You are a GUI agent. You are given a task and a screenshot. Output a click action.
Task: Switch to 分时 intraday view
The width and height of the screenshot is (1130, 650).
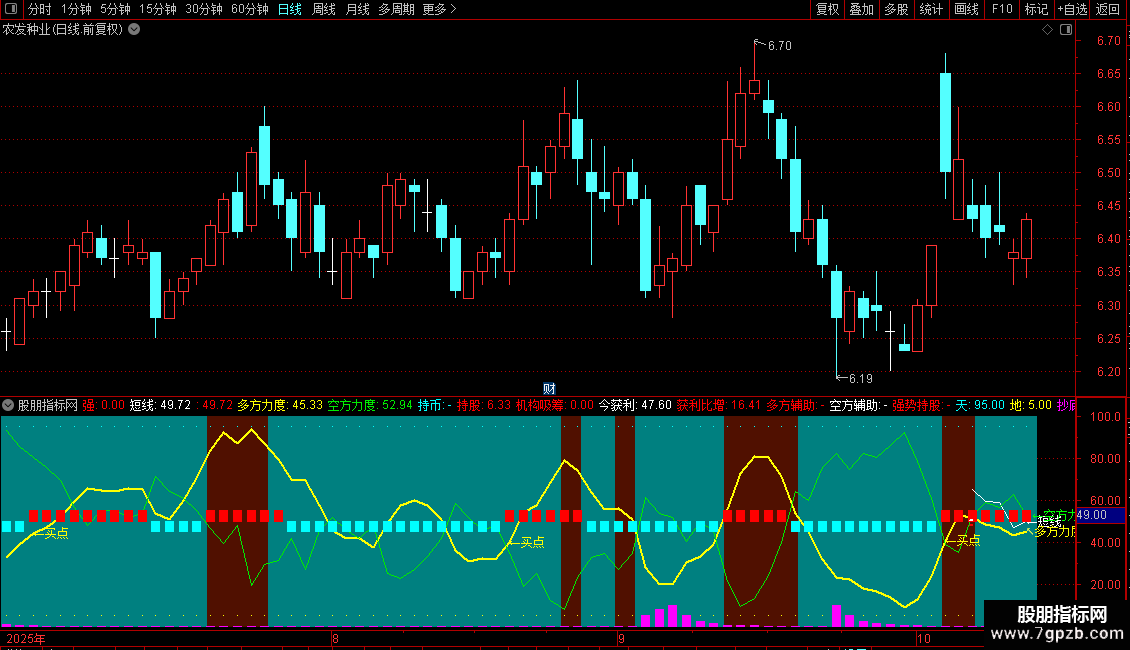(x=40, y=9)
